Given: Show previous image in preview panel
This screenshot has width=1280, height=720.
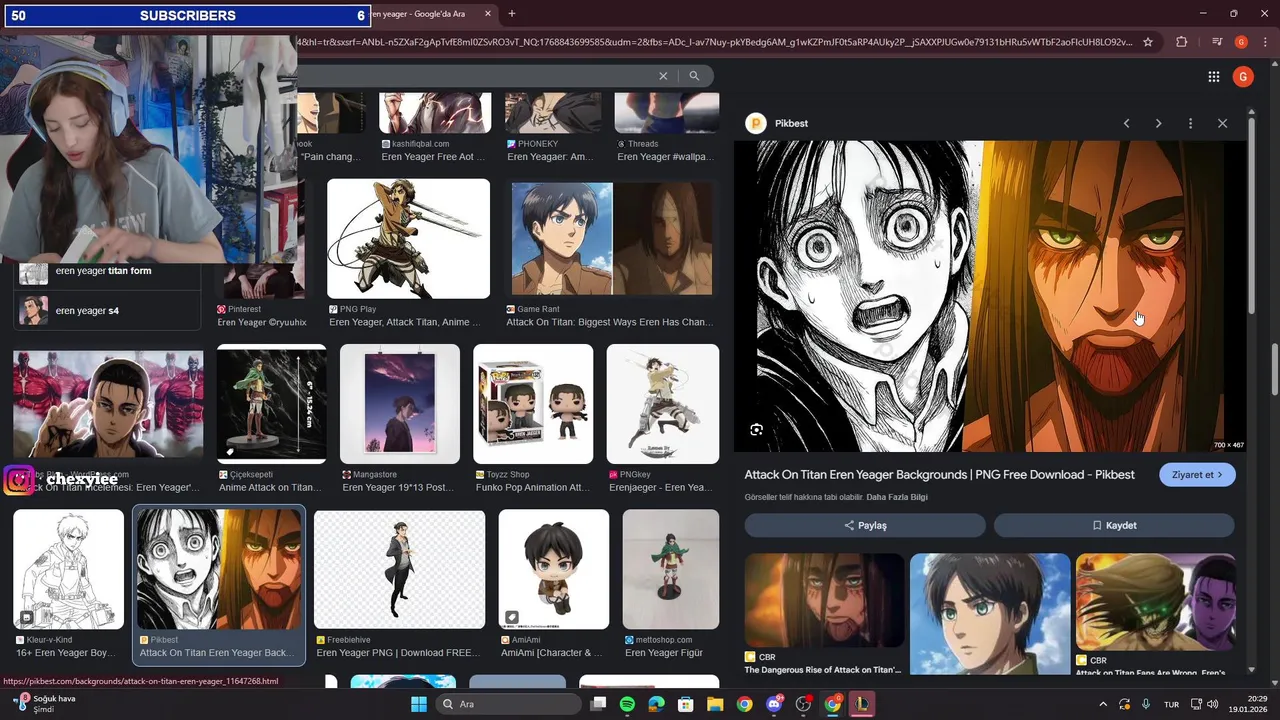Looking at the screenshot, I should (1126, 123).
